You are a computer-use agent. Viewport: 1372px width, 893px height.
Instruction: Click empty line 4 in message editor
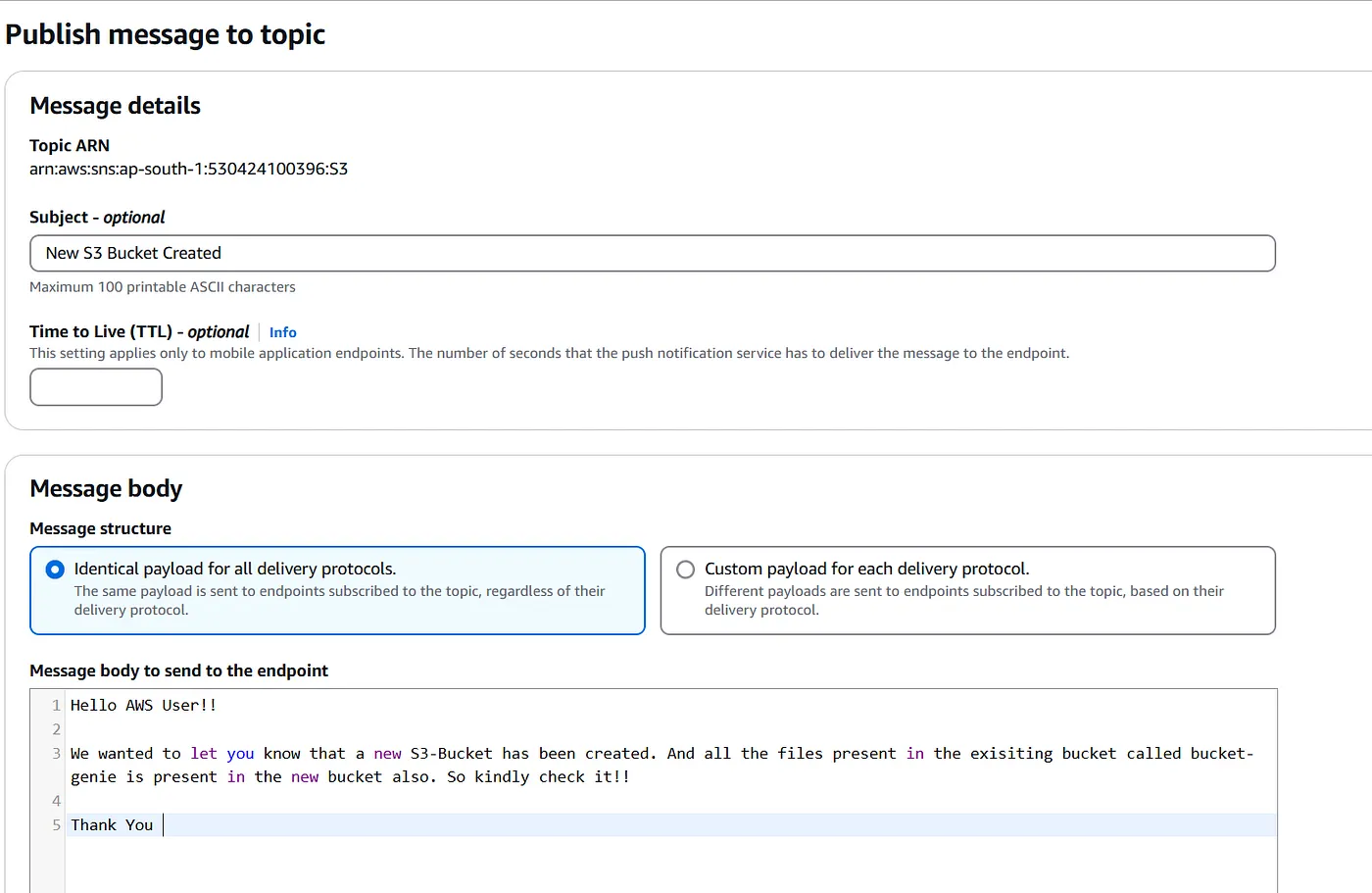(670, 801)
